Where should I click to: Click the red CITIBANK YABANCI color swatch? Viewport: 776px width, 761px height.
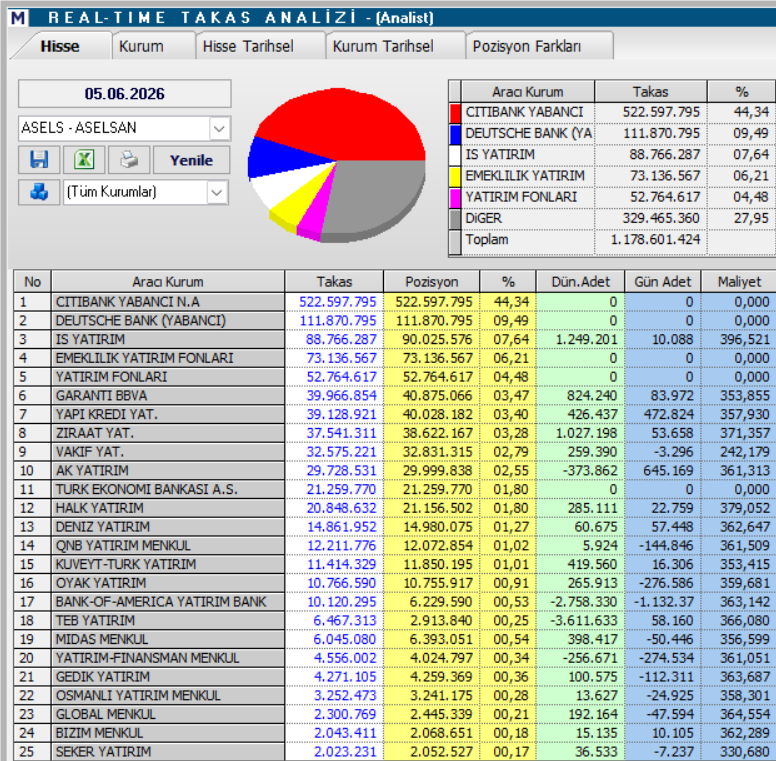455,112
